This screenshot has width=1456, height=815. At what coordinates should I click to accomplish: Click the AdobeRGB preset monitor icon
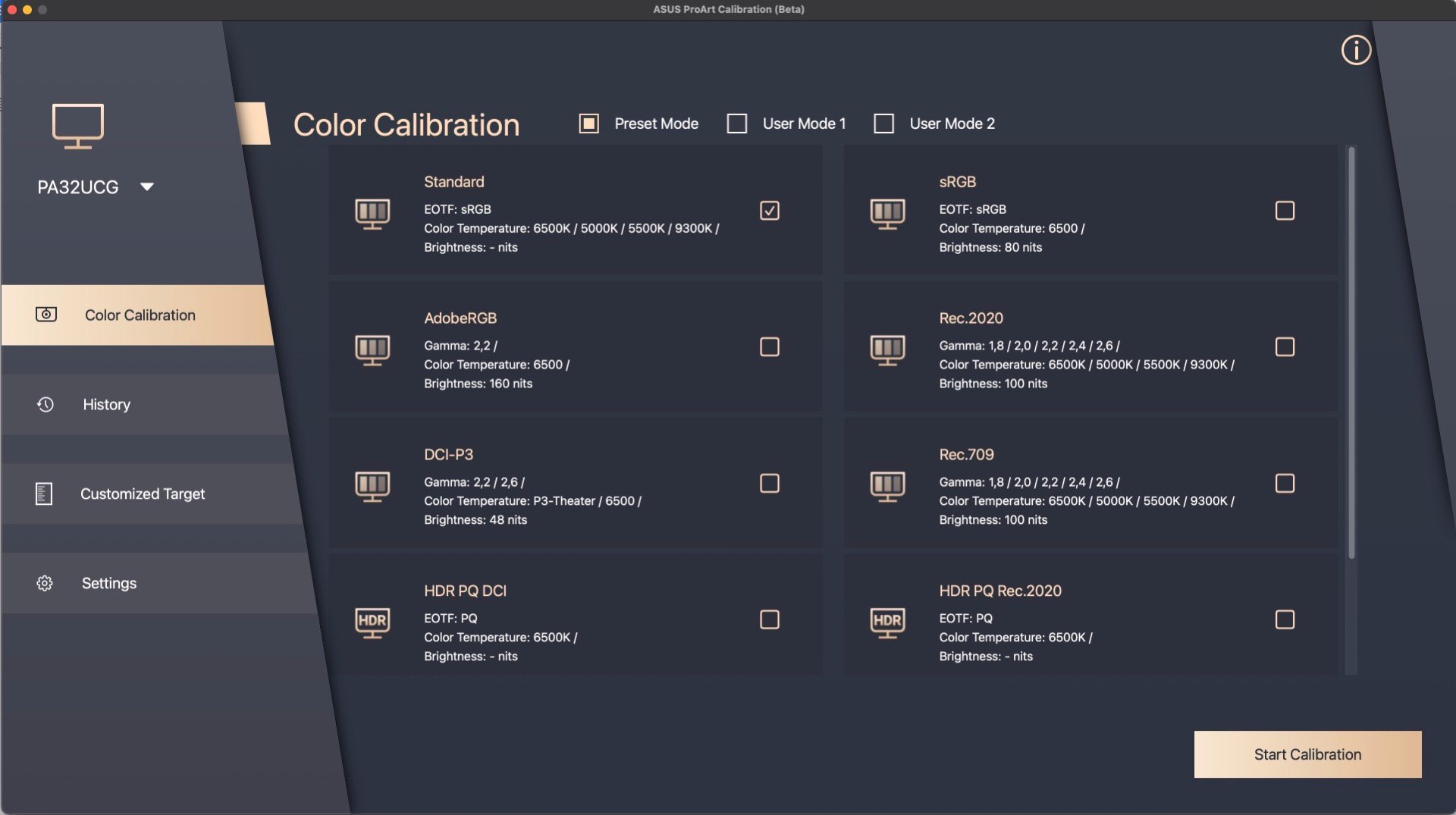[372, 350]
